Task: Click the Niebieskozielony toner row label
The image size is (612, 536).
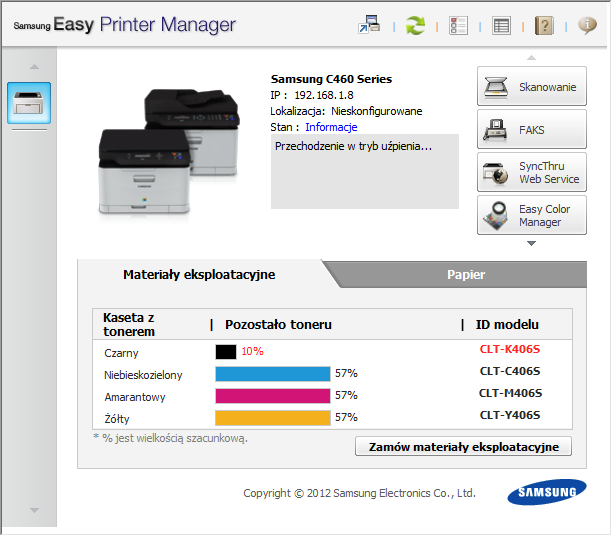Action: coord(143,375)
